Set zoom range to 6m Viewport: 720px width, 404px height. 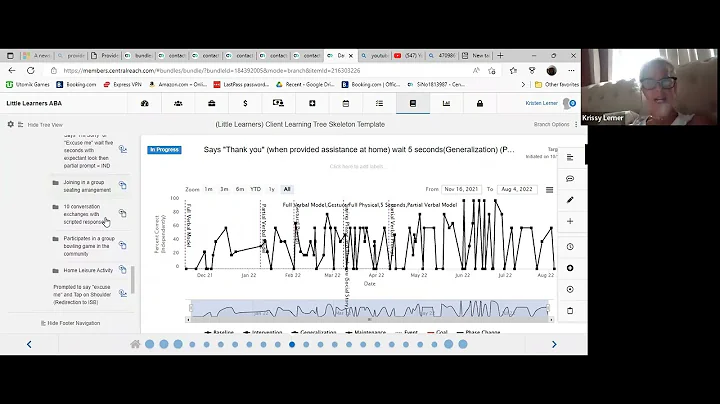[x=240, y=189]
